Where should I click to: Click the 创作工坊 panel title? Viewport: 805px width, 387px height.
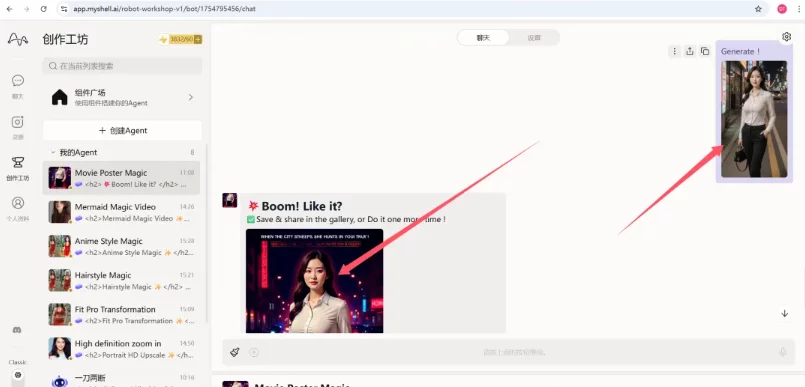[x=65, y=40]
